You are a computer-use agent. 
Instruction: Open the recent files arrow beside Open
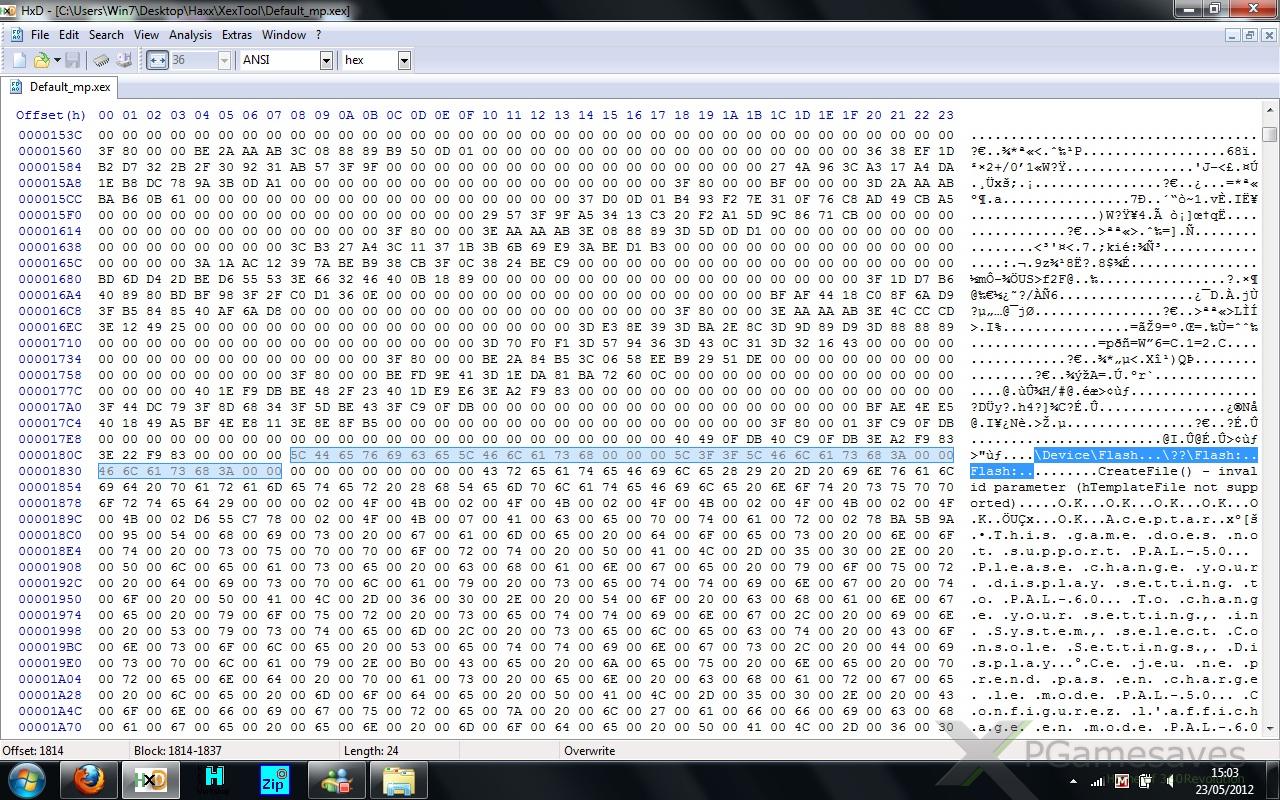coord(57,60)
